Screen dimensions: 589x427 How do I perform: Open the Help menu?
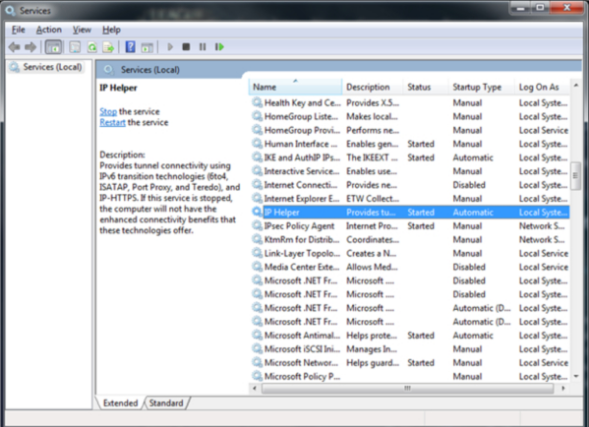(111, 30)
